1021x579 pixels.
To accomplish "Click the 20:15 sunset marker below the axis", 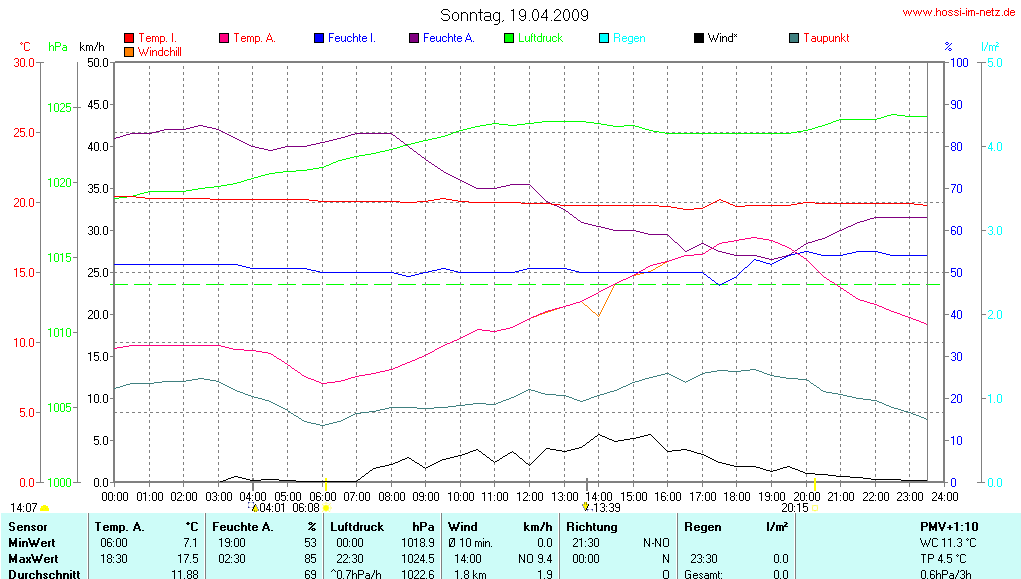I will pyautogui.click(x=795, y=508).
